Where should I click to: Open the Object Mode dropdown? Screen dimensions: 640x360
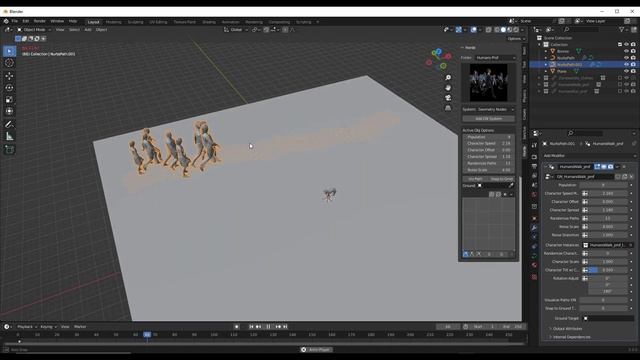point(34,29)
